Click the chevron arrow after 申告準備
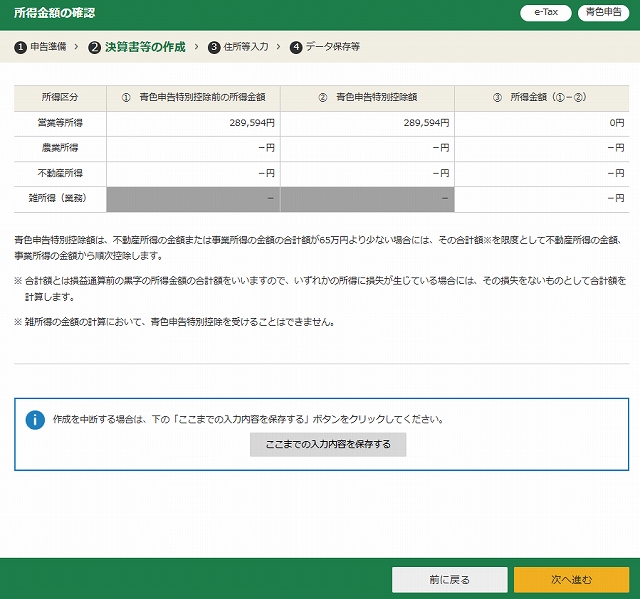640x599 pixels. [x=76, y=47]
